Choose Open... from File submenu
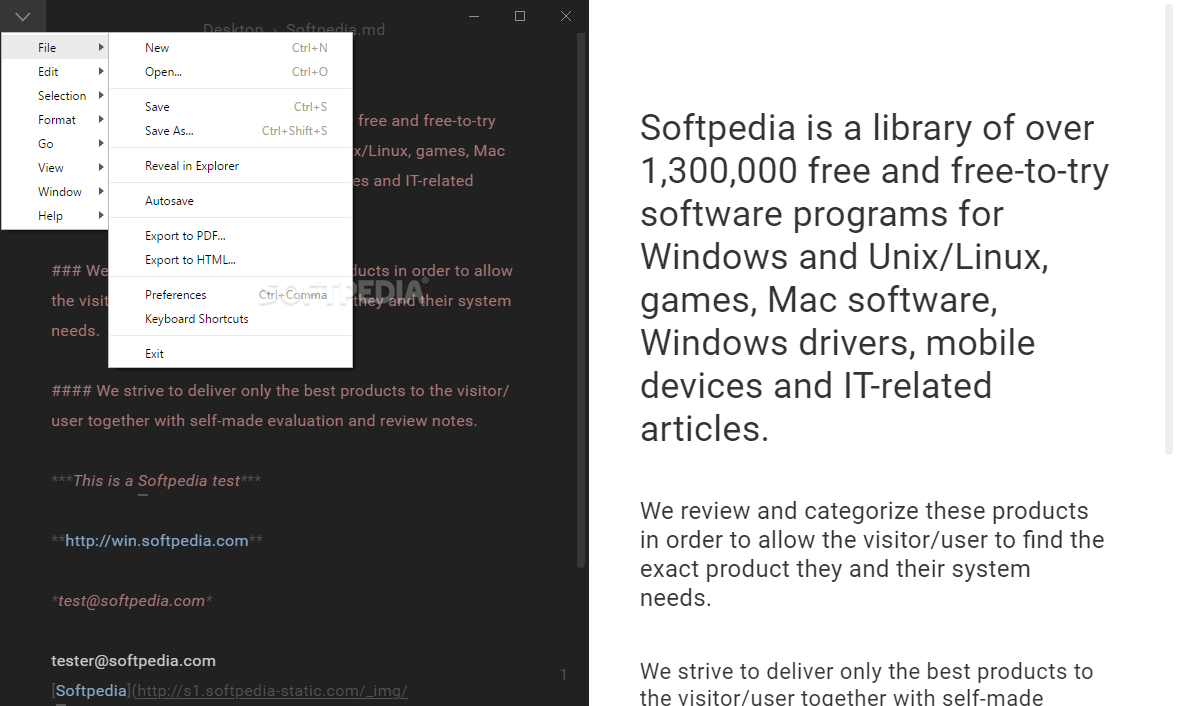The height and width of the screenshot is (706, 1177). pos(230,71)
